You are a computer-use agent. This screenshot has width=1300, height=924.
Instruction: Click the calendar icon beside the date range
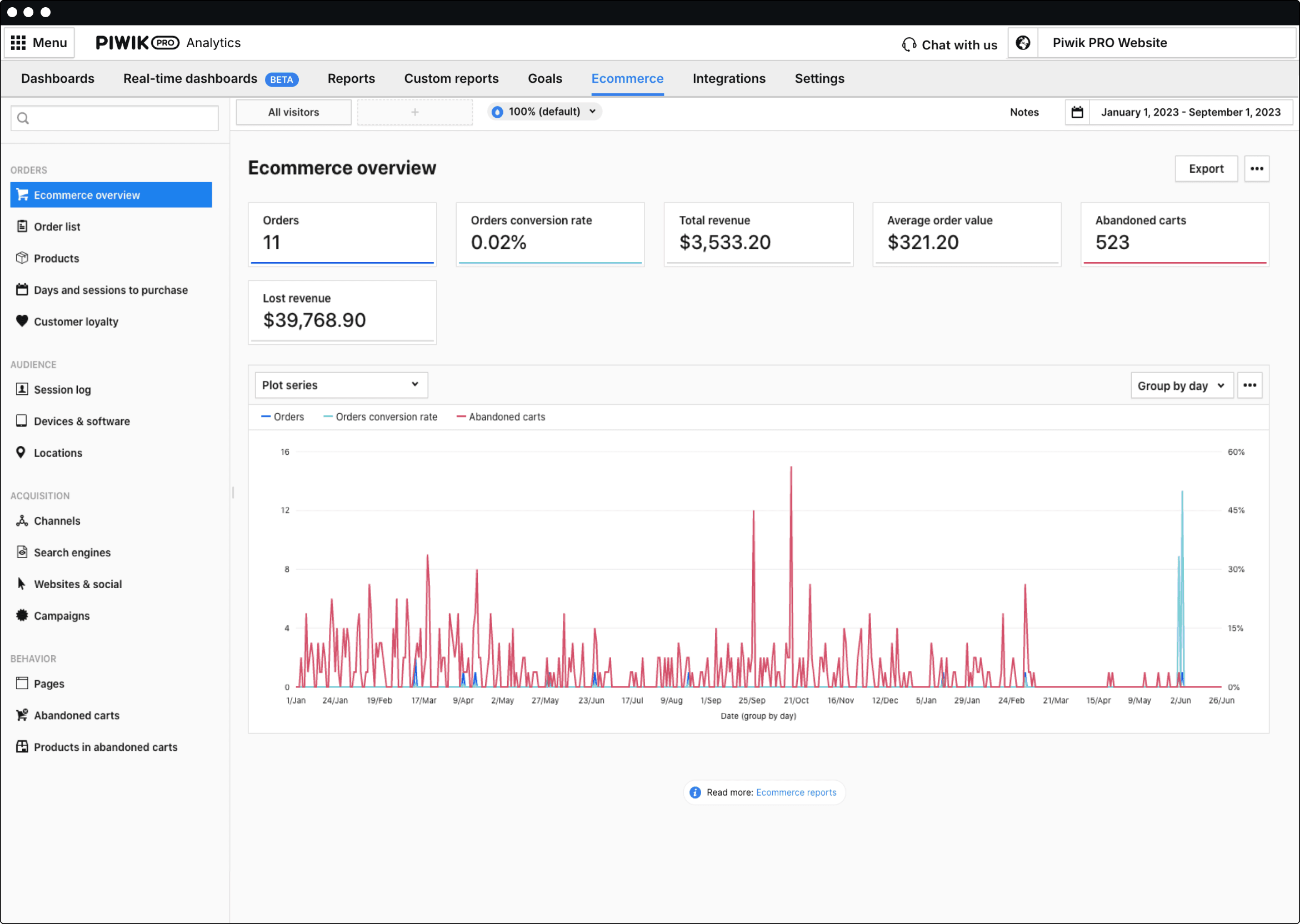[x=1077, y=112]
